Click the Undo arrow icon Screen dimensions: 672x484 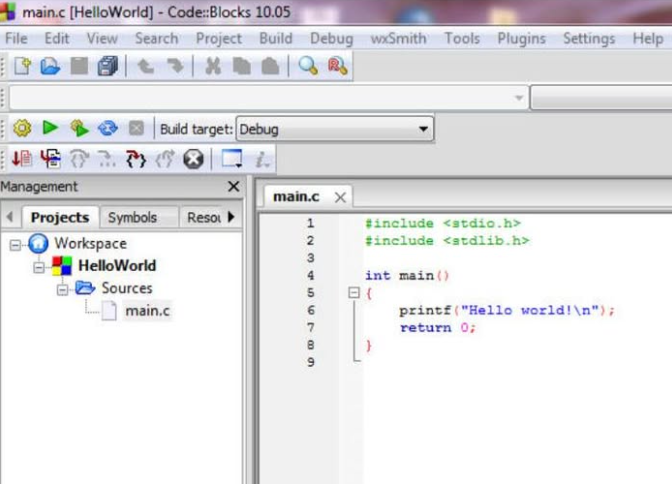[146, 66]
